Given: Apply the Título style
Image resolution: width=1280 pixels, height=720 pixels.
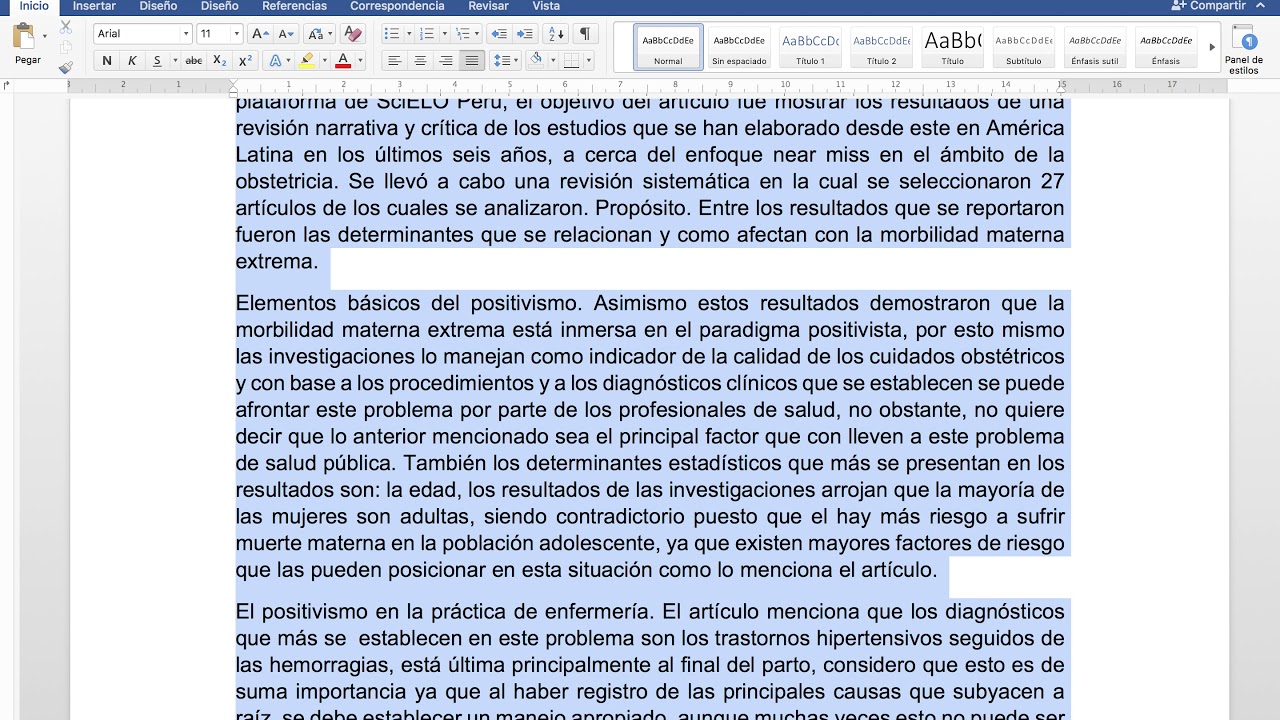Looking at the screenshot, I should [x=952, y=47].
